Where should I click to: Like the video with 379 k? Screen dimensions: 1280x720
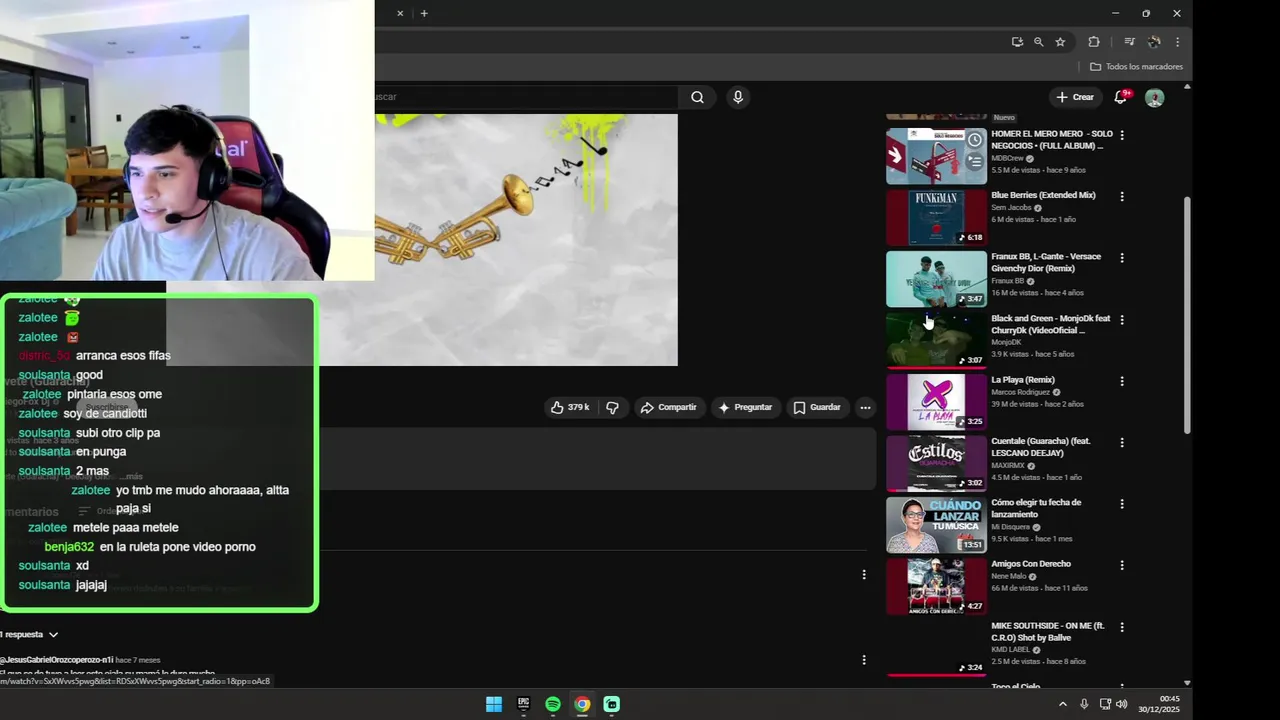pyautogui.click(x=570, y=407)
